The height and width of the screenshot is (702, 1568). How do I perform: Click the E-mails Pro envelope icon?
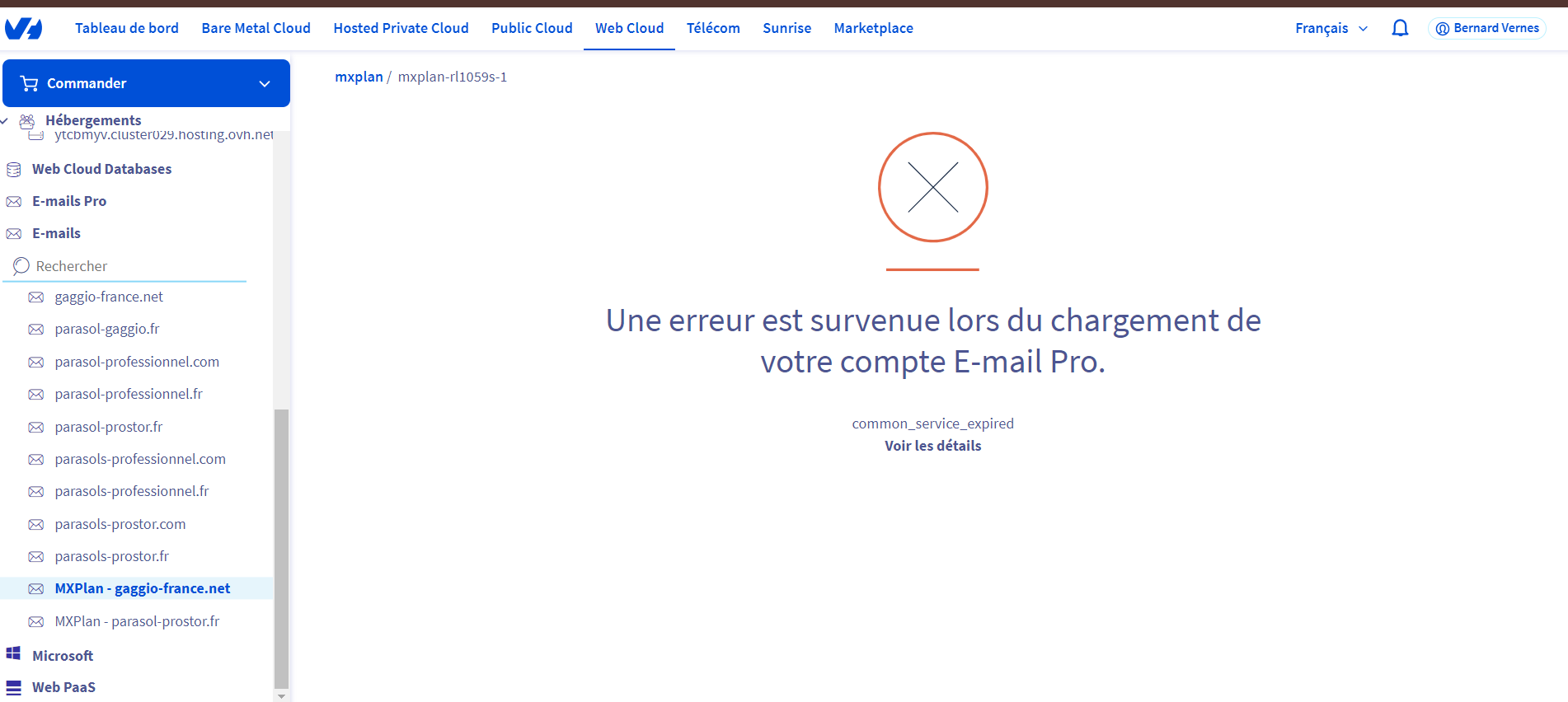point(14,202)
